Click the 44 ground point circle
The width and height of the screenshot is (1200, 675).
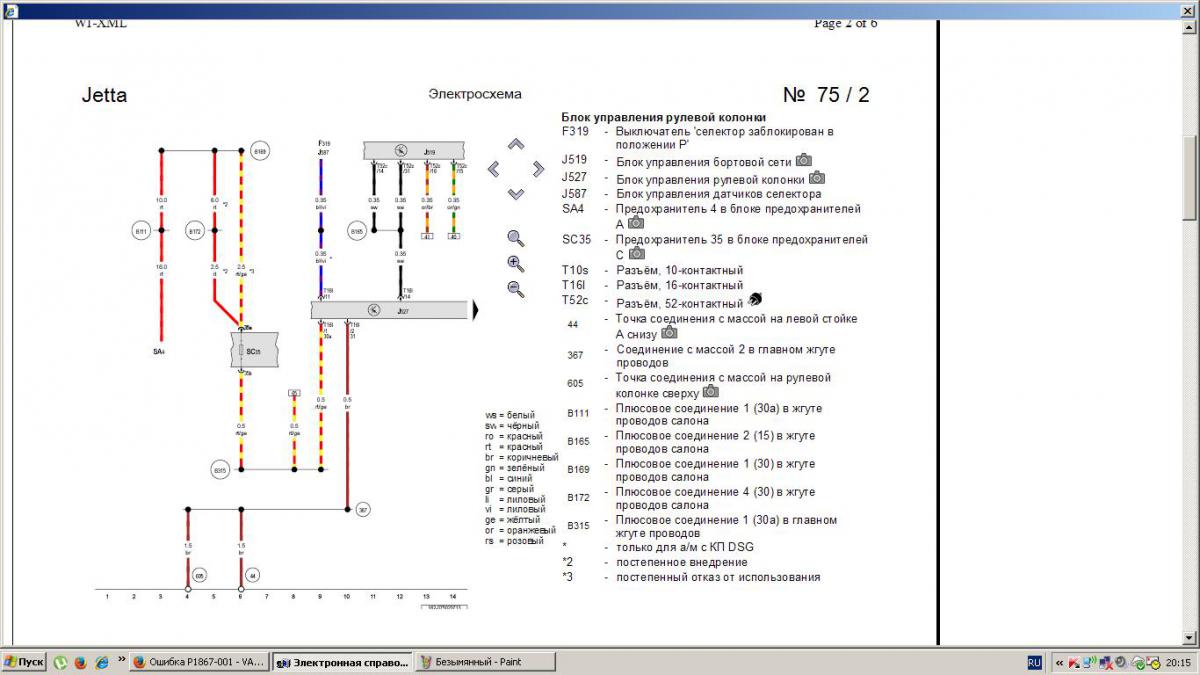[x=253, y=576]
